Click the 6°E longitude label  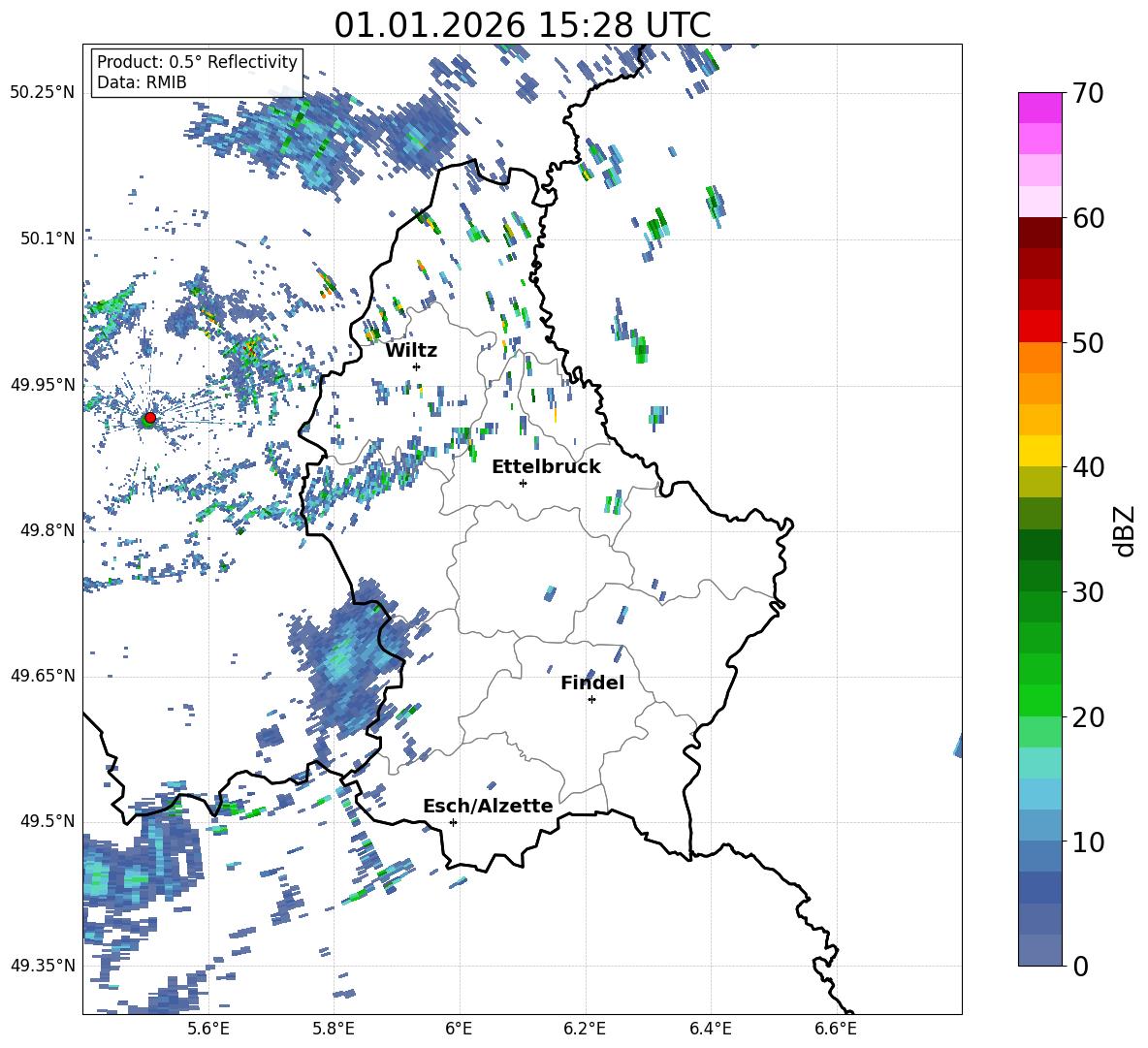(x=459, y=1029)
